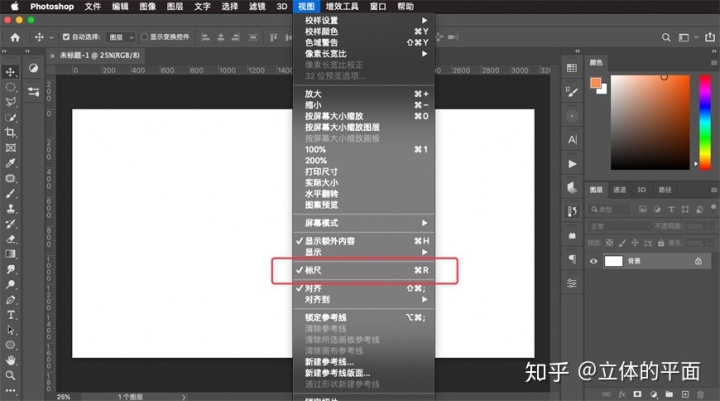Toggle the 自动选择 checkbox
This screenshot has width=720, height=401.
tap(66, 37)
